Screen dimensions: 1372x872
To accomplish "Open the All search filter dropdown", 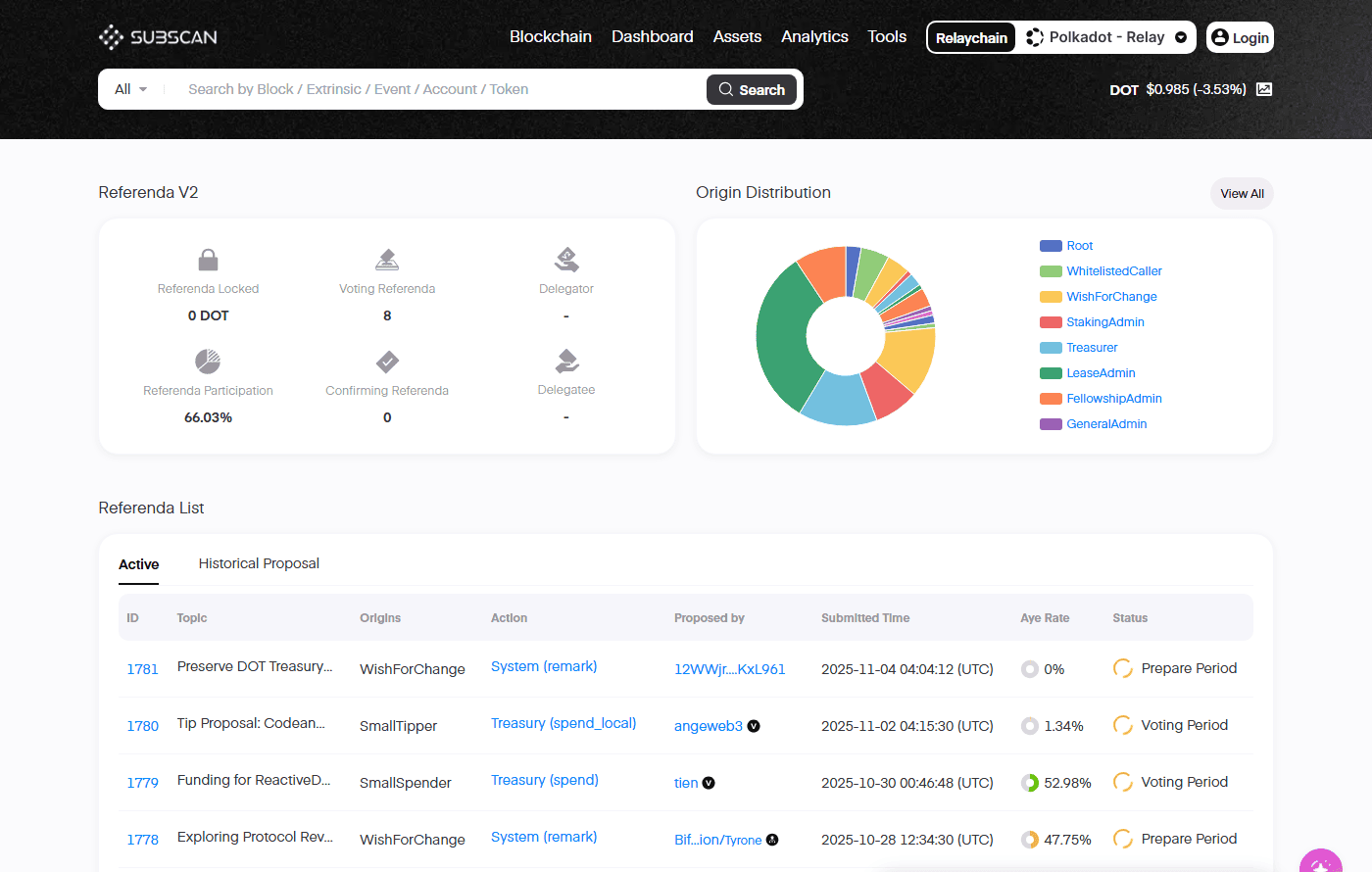I will [x=131, y=89].
